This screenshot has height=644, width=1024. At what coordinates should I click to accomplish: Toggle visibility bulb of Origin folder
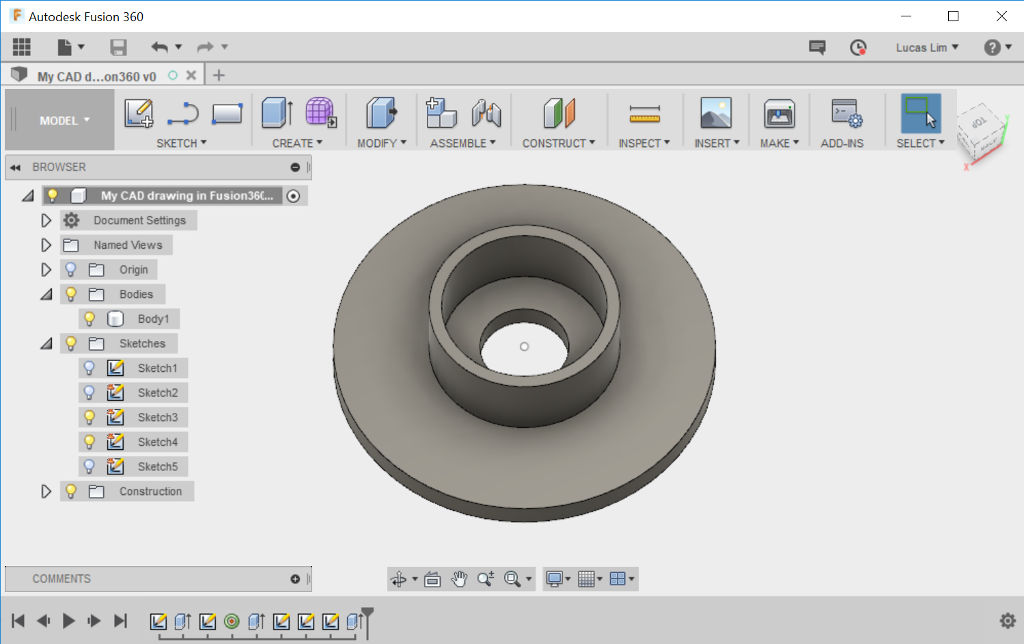pyautogui.click(x=71, y=269)
